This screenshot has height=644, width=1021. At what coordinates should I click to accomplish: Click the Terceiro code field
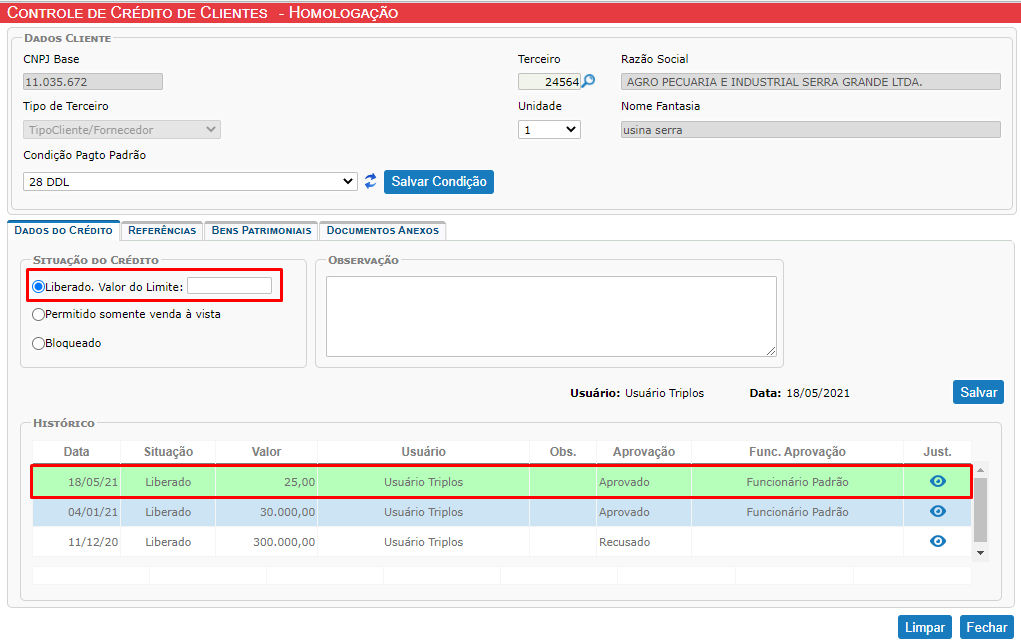[x=549, y=81]
